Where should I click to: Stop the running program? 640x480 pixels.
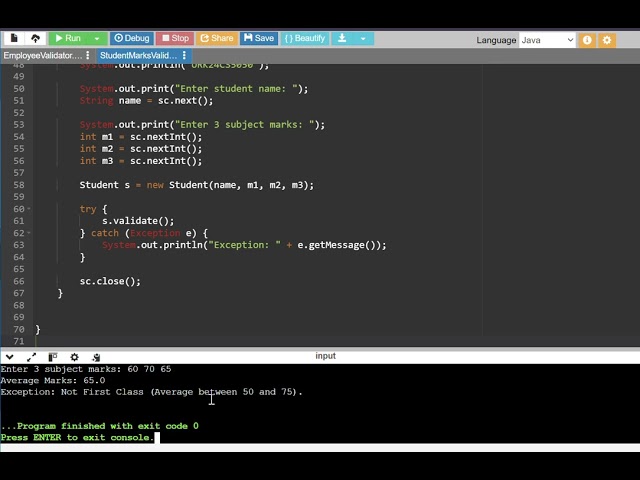click(175, 38)
